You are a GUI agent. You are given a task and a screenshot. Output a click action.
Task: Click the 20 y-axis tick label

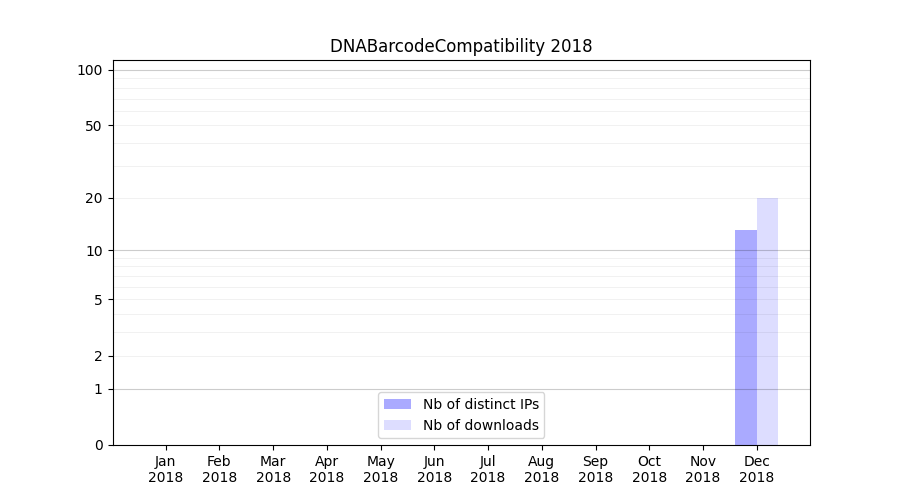click(94, 198)
